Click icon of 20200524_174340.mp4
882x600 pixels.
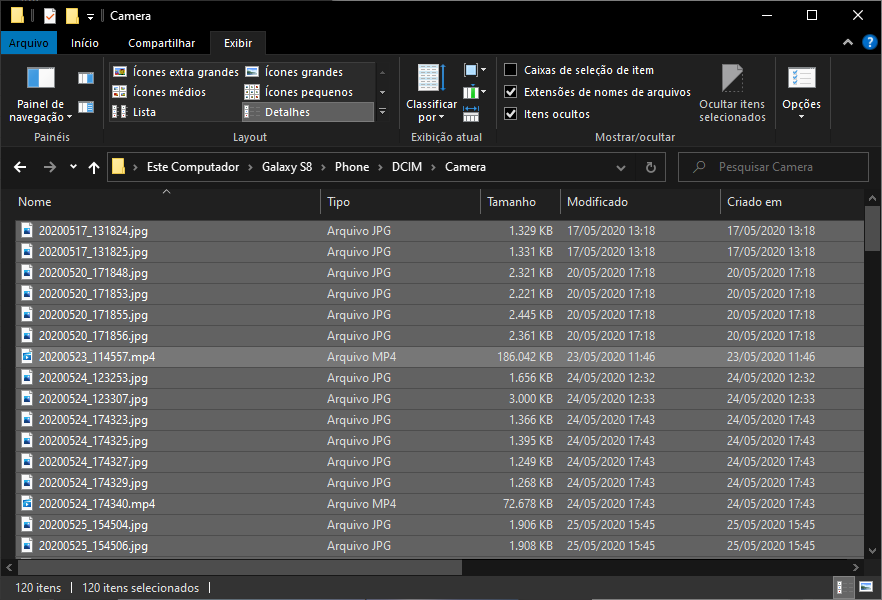pos(27,503)
